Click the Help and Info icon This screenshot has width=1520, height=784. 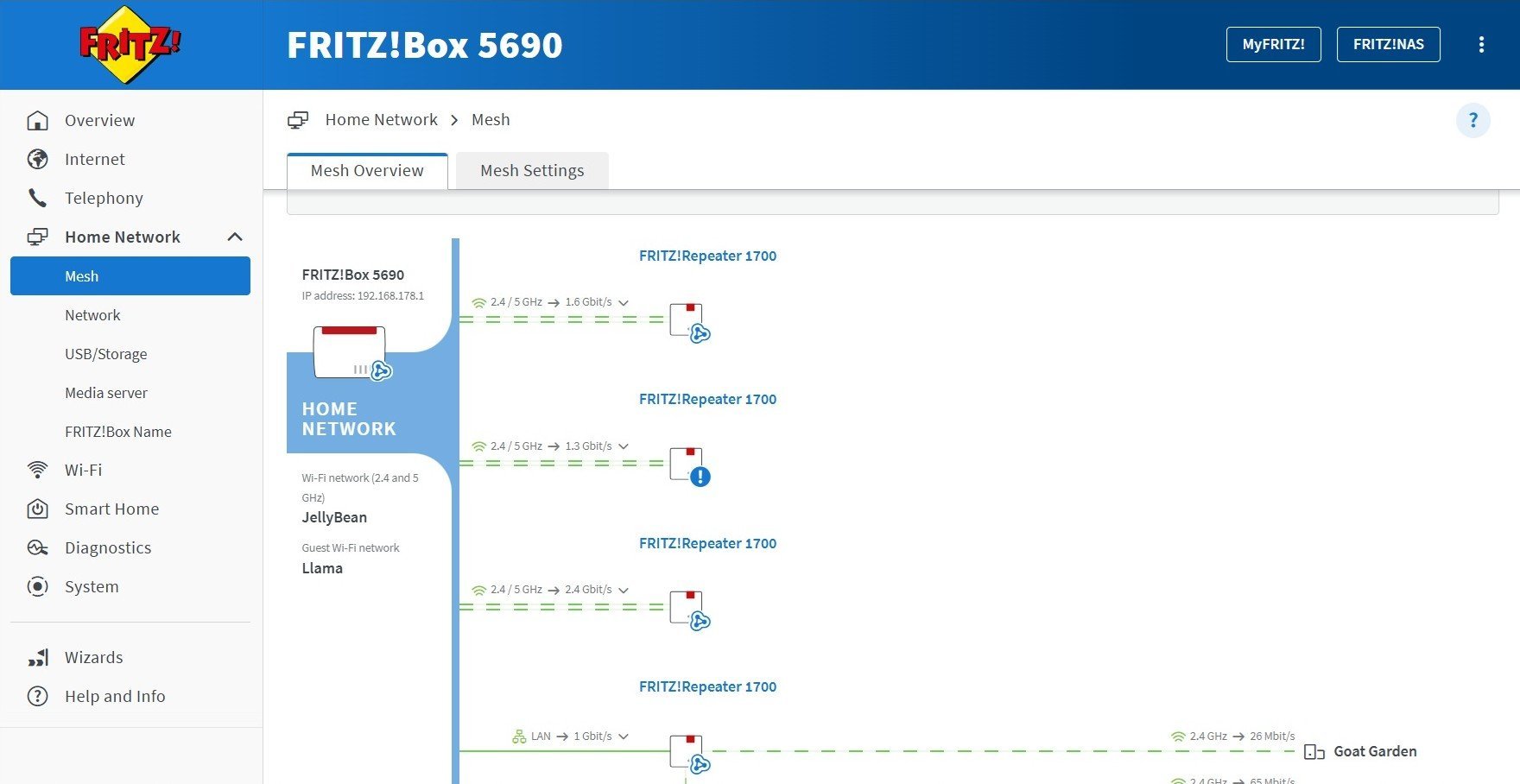point(37,696)
